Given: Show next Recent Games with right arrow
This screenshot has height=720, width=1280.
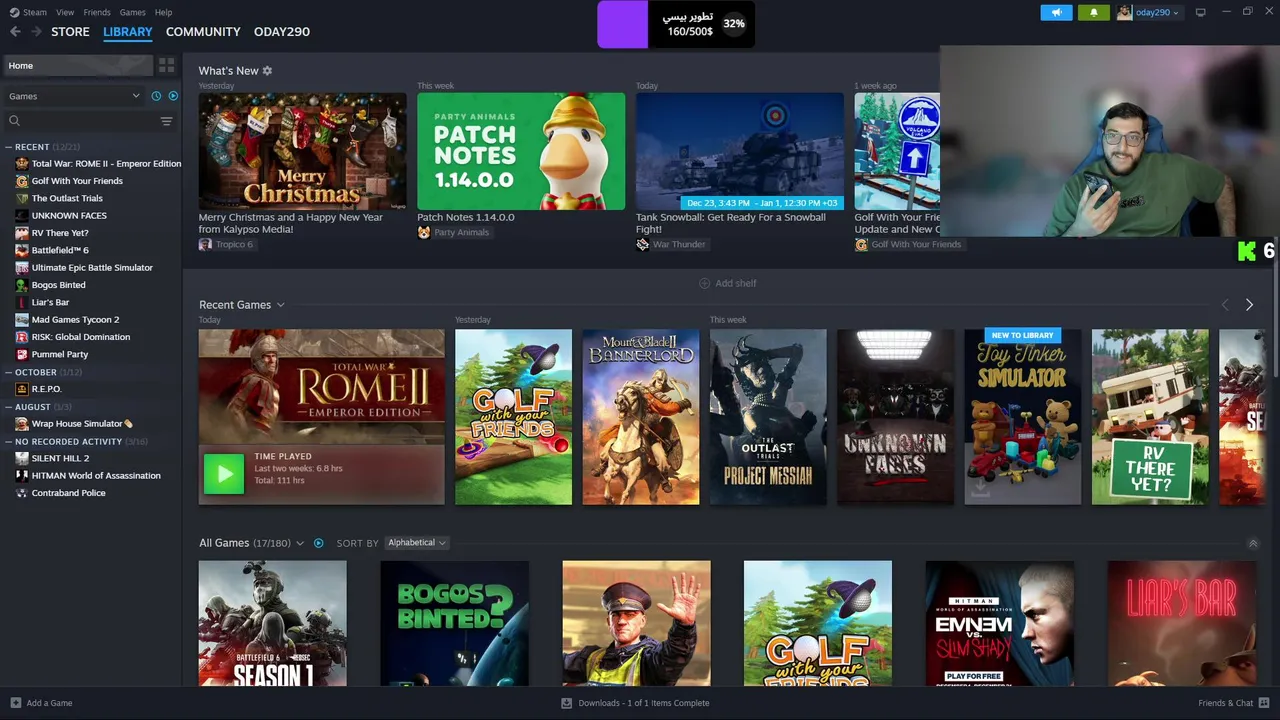Looking at the screenshot, I should pyautogui.click(x=1249, y=305).
